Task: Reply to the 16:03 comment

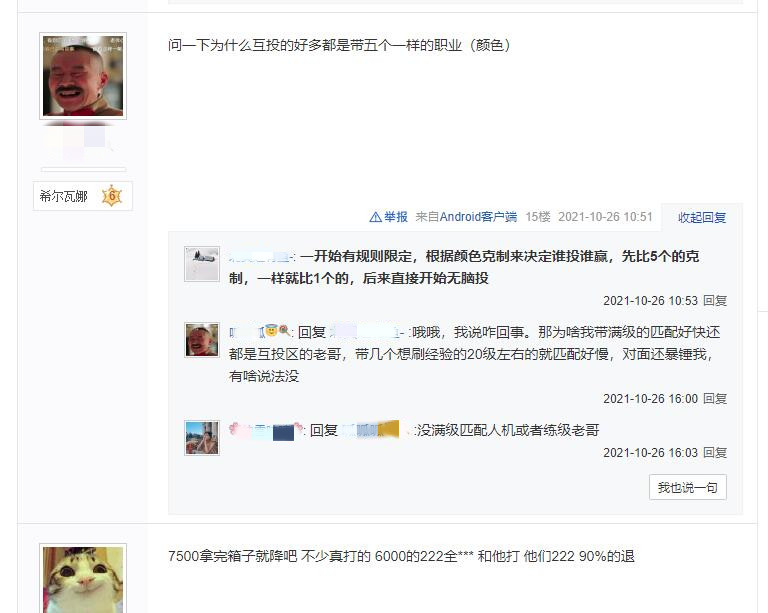Action: click(x=715, y=452)
